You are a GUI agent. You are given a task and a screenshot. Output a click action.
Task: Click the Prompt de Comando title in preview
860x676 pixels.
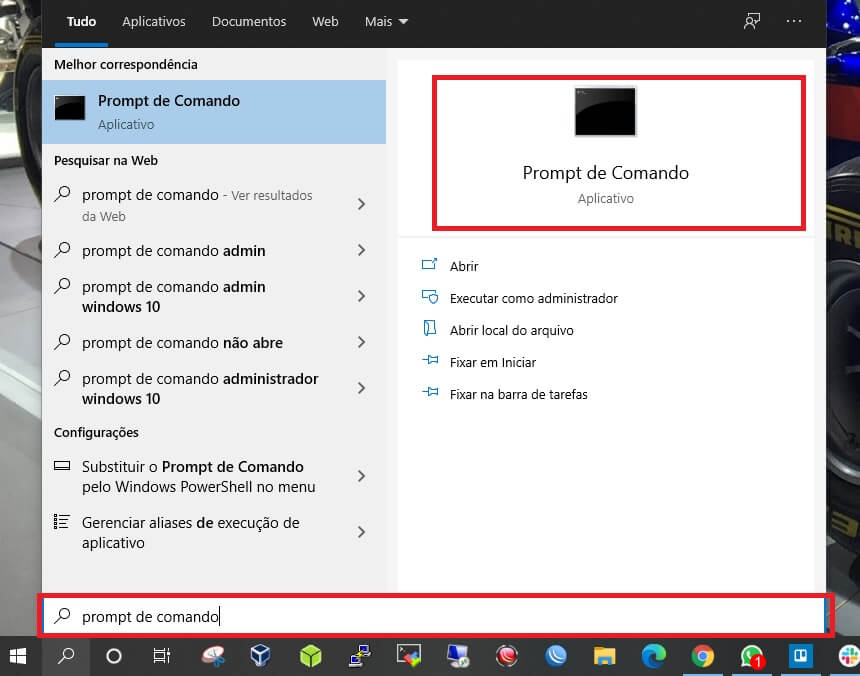[x=606, y=173]
